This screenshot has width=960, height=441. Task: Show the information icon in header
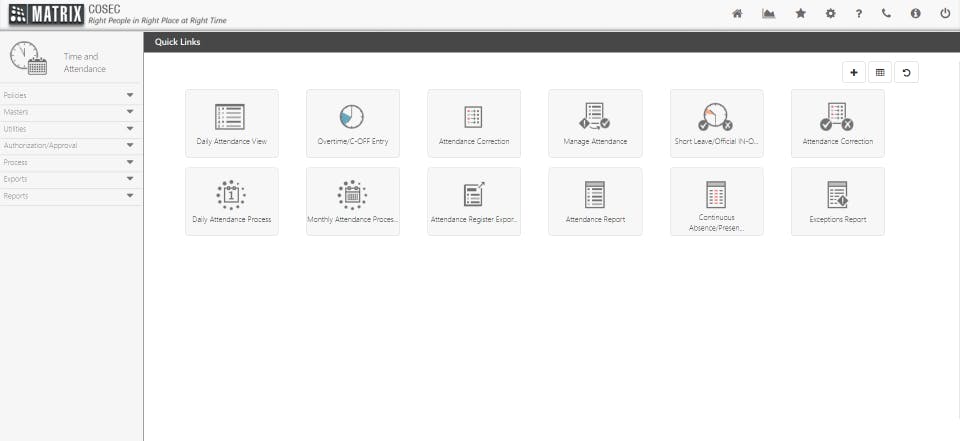pos(915,13)
